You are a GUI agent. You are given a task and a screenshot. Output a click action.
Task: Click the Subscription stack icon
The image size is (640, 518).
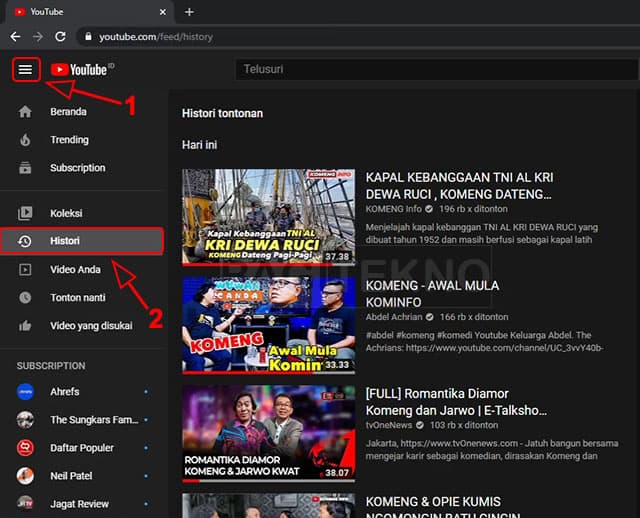25,168
